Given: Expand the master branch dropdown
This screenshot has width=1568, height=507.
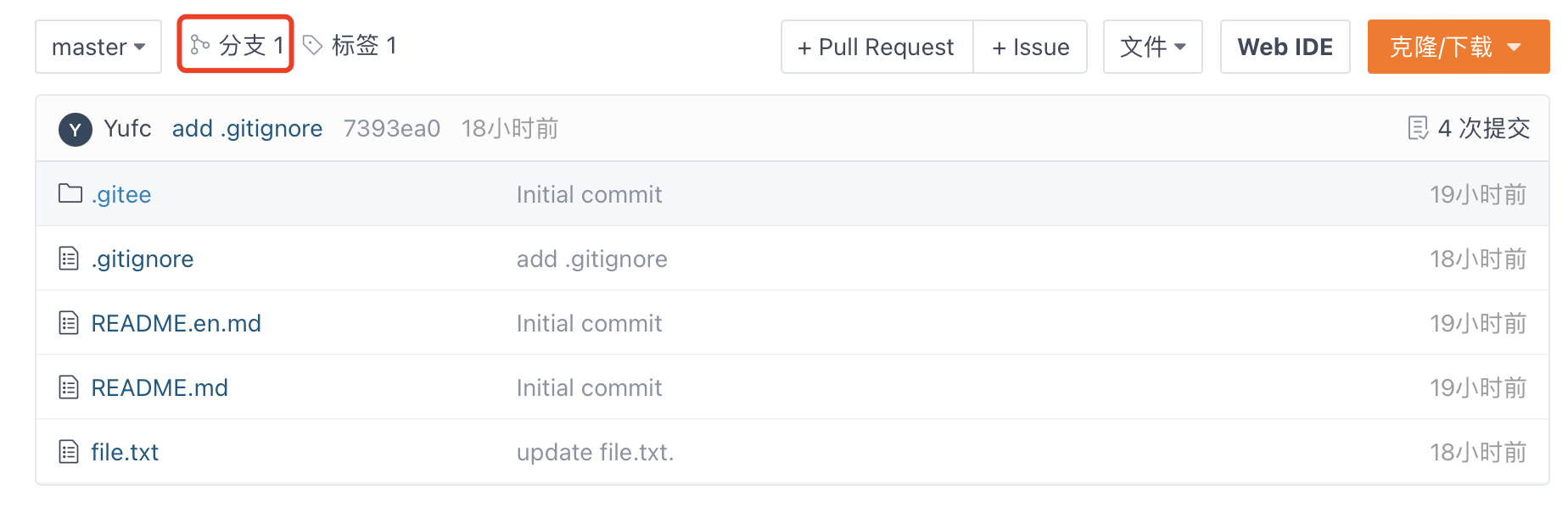Looking at the screenshot, I should point(98,47).
